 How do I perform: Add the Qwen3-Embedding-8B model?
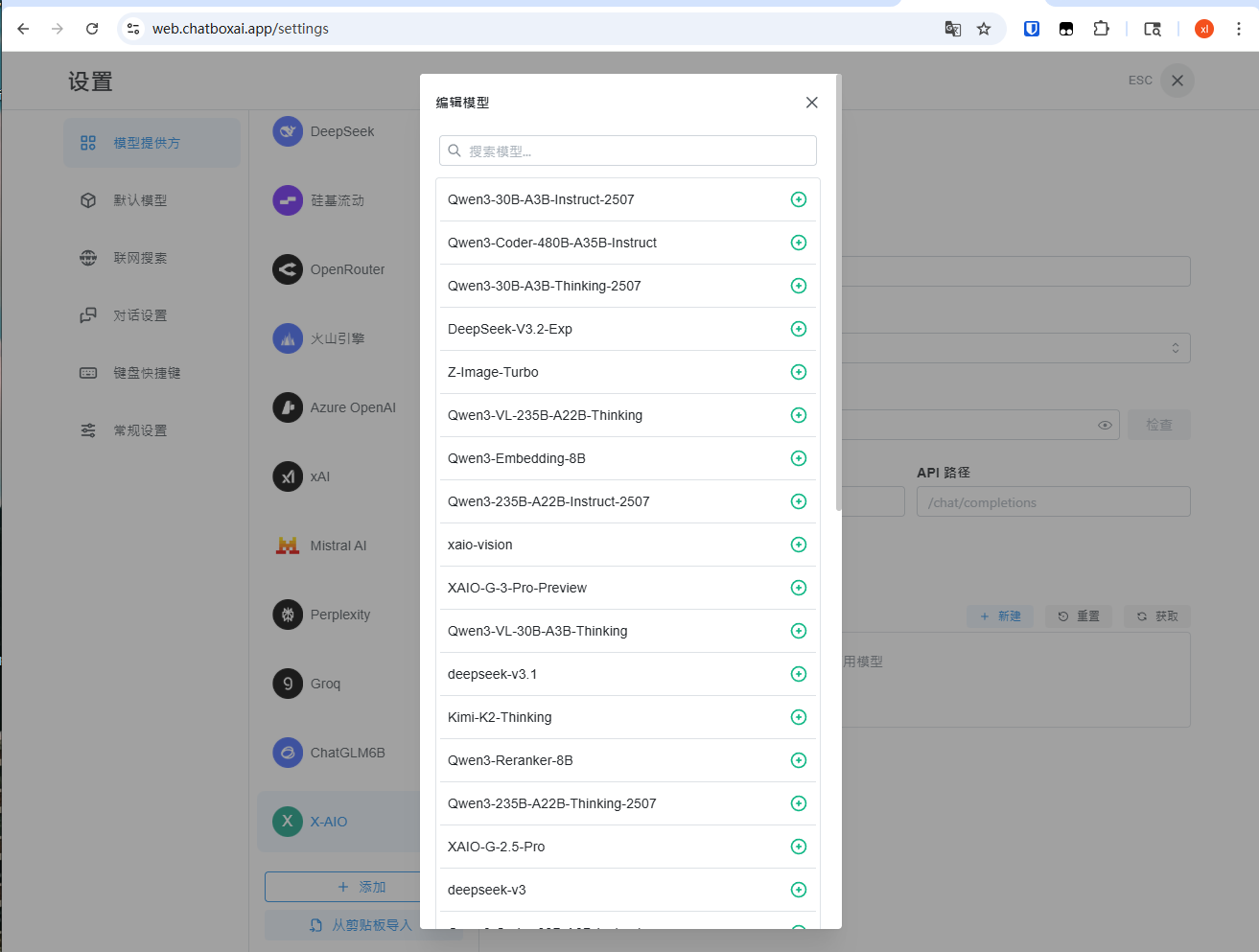point(798,458)
